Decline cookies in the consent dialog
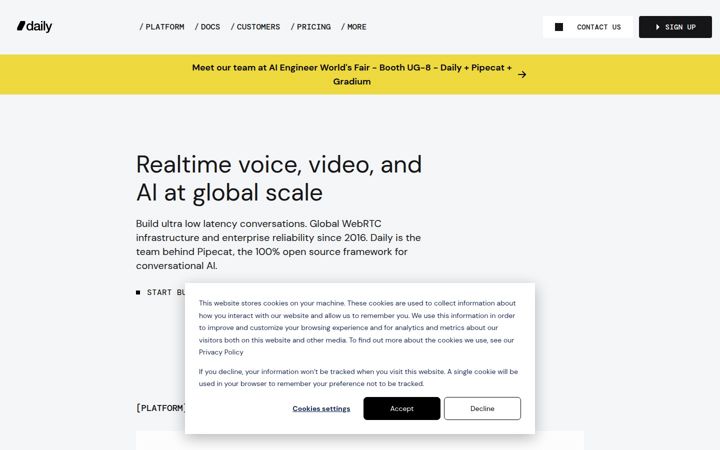The image size is (720, 450). coord(482,409)
